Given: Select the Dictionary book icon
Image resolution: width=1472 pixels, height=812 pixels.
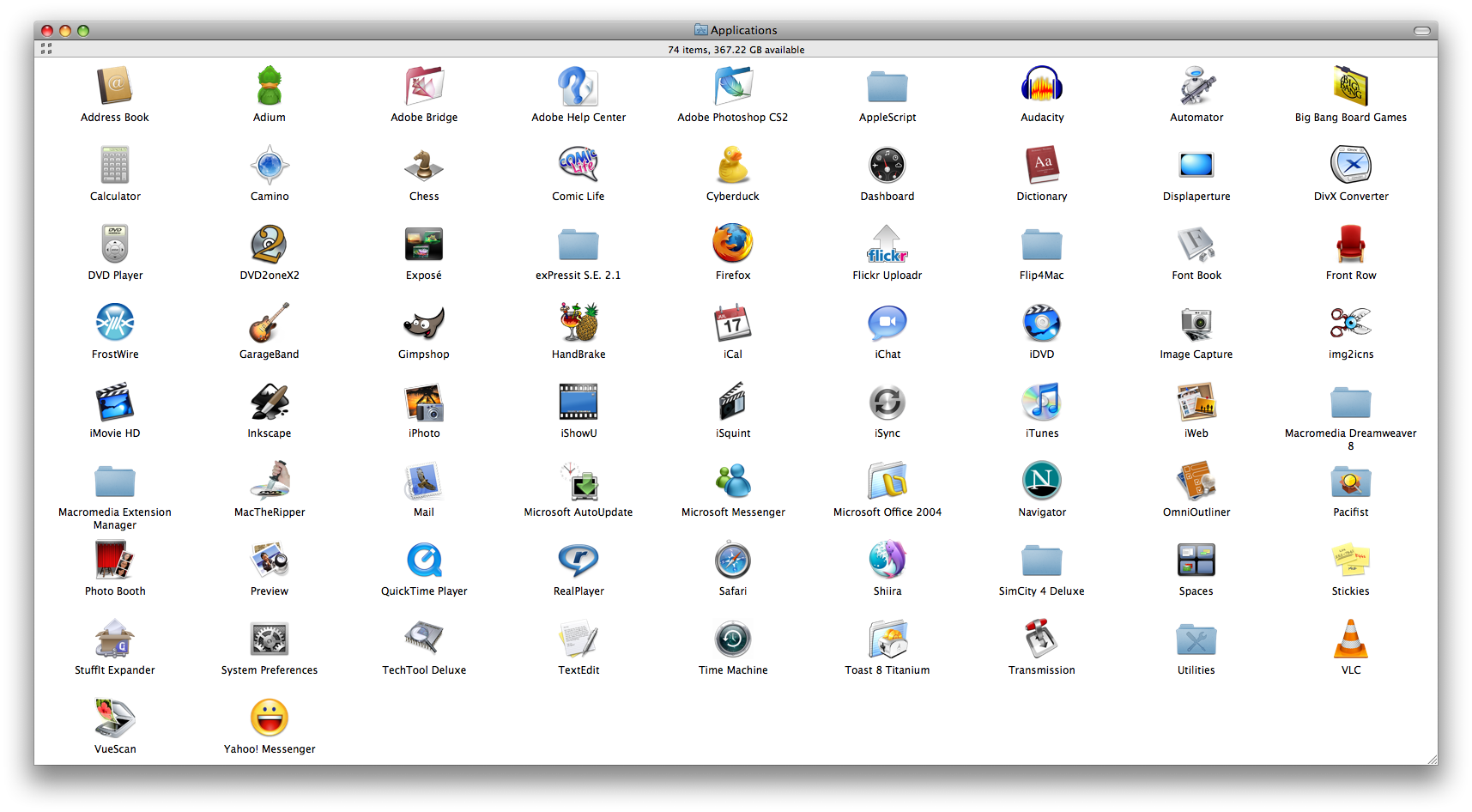Looking at the screenshot, I should click(1042, 165).
